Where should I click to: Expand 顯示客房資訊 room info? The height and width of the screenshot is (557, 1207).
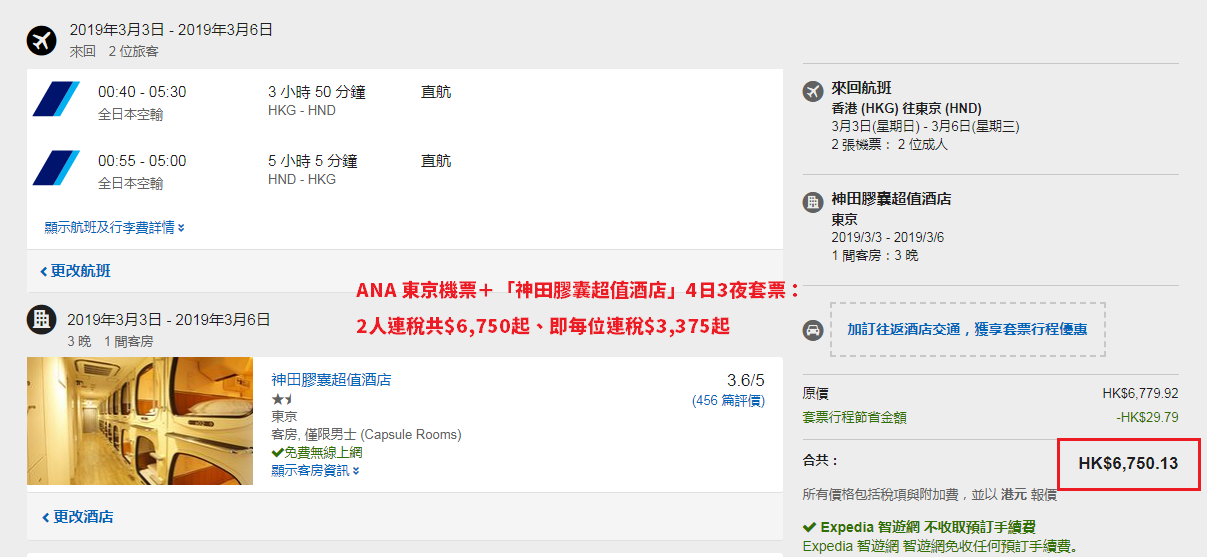pos(315,470)
